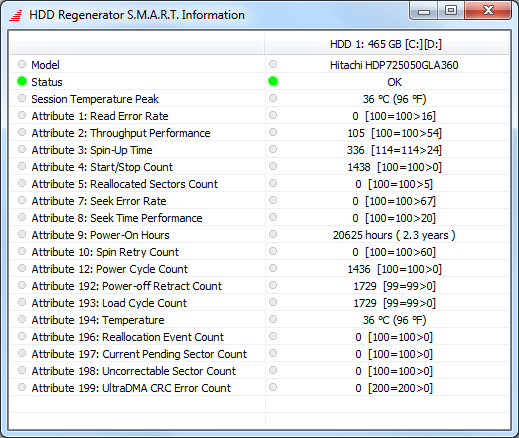519x438 pixels.
Task: Click the green indicator beside the Status label
Action: click(x=22, y=81)
